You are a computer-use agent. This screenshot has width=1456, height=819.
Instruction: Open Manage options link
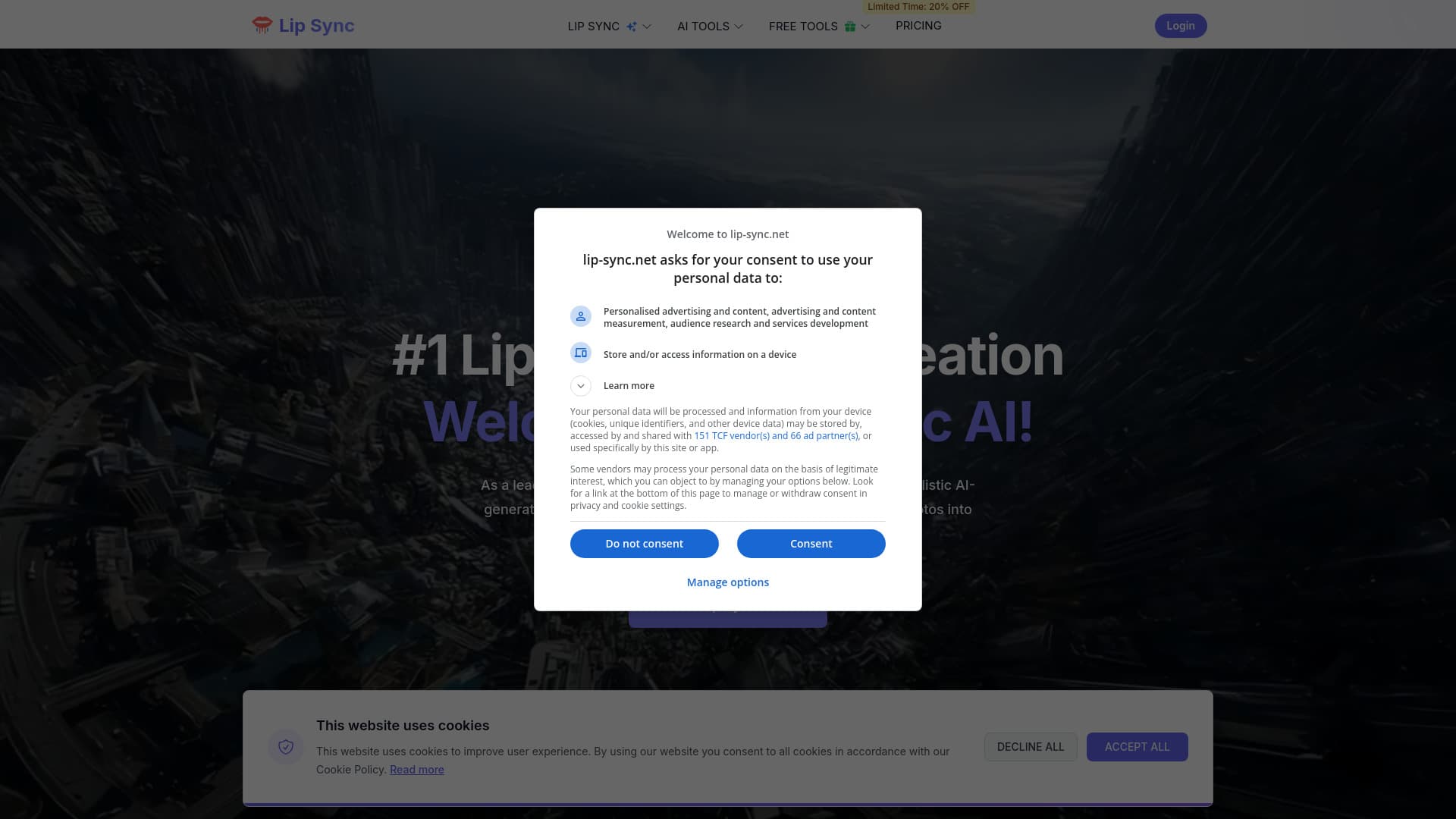728,582
